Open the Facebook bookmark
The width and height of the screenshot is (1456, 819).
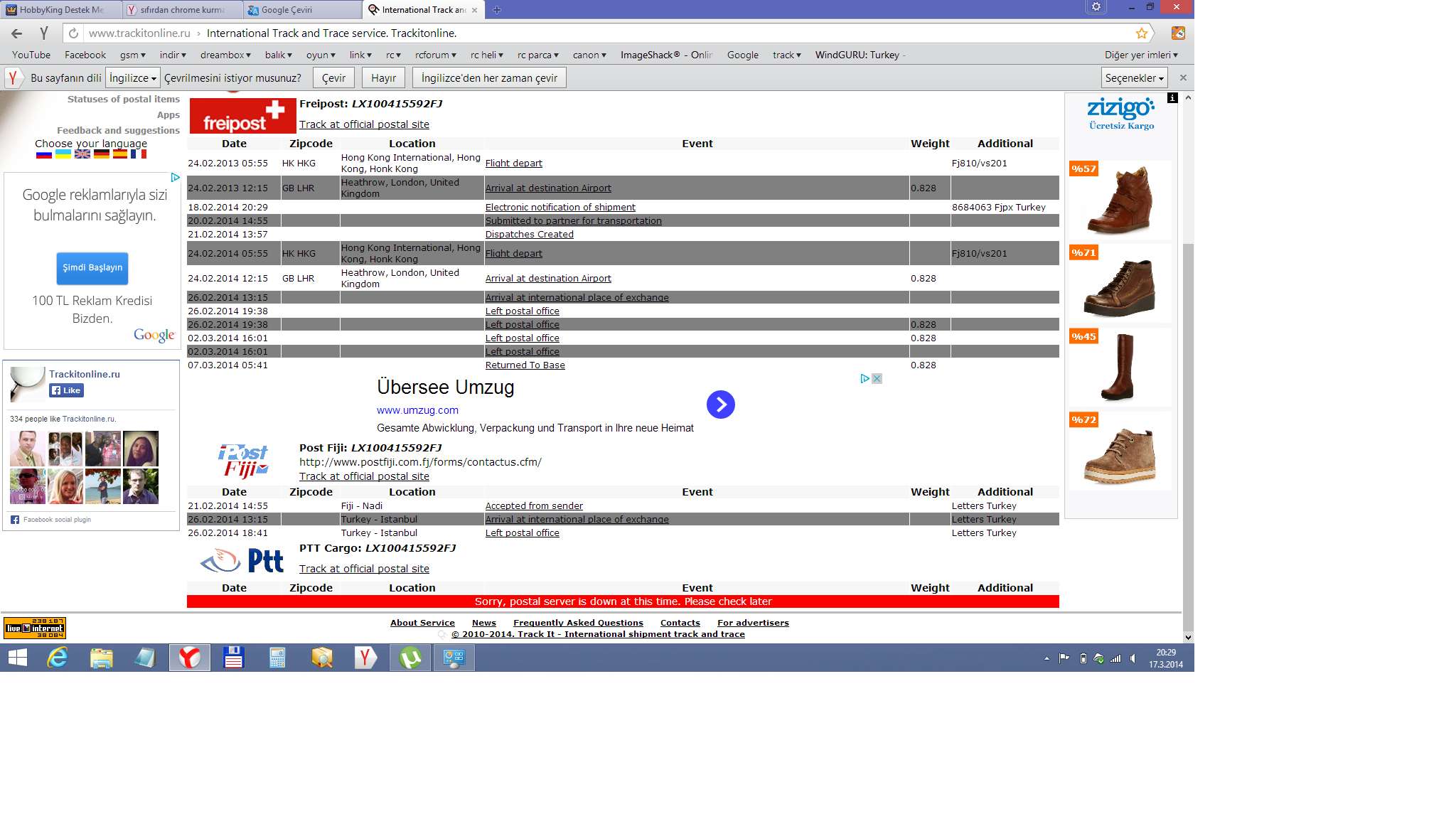tap(85, 55)
